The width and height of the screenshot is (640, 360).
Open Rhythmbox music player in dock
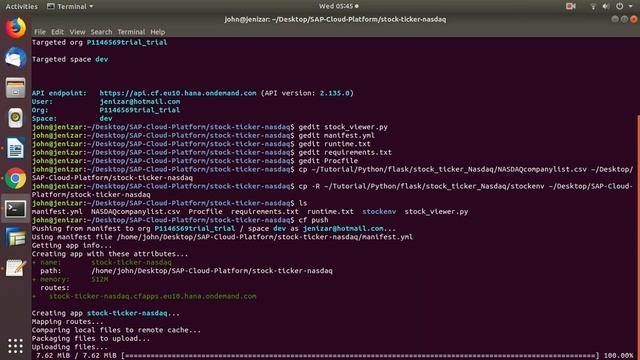(16, 118)
